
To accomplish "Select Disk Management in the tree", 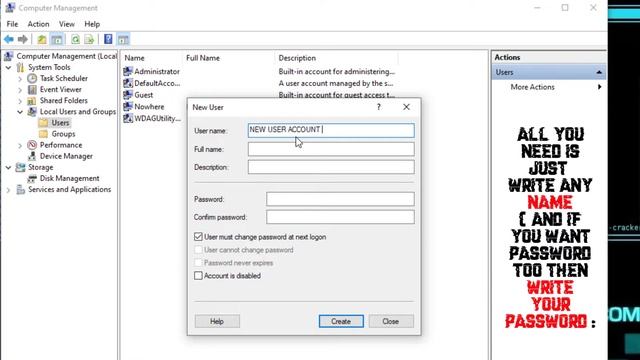I will coord(69,178).
